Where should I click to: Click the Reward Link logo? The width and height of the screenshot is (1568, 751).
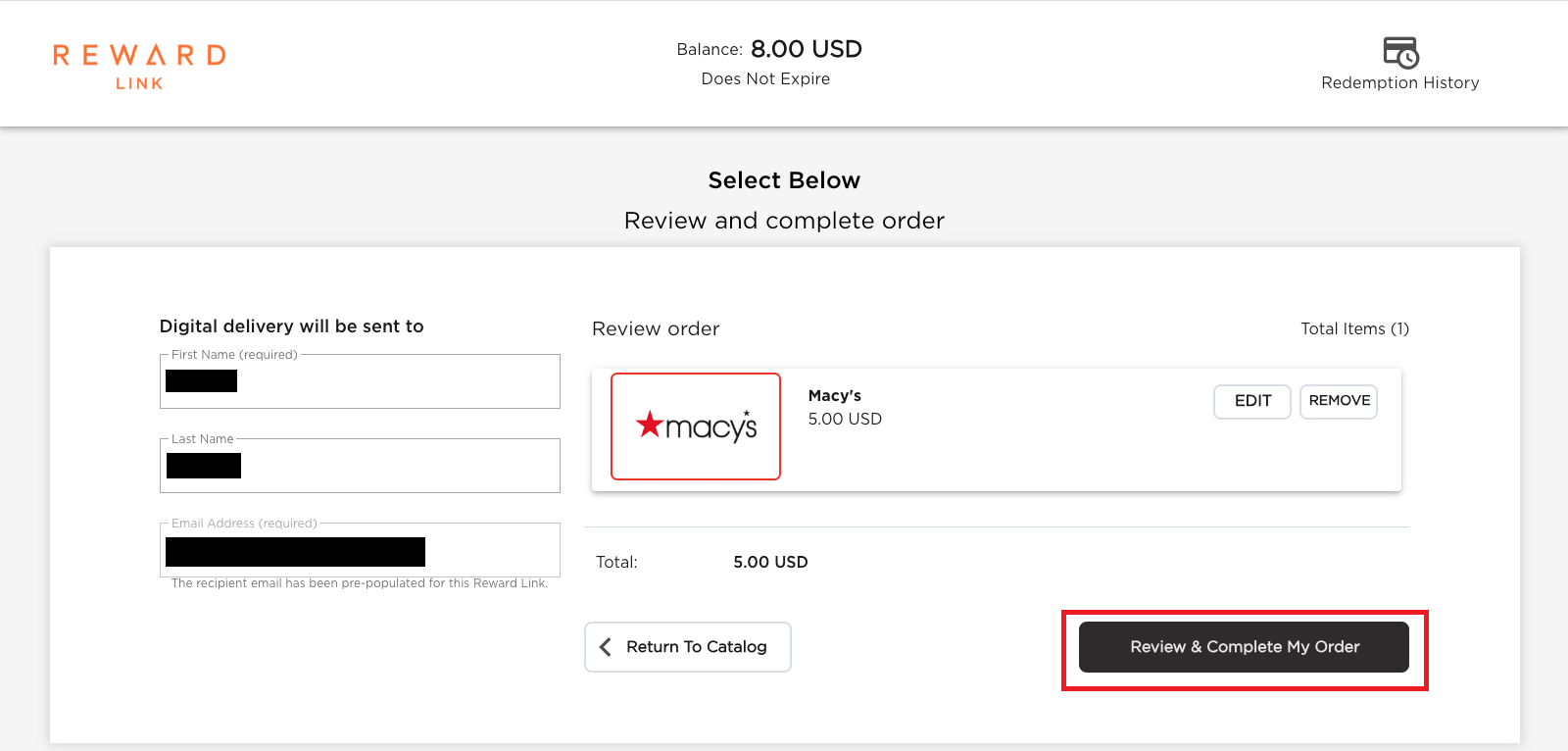139,67
